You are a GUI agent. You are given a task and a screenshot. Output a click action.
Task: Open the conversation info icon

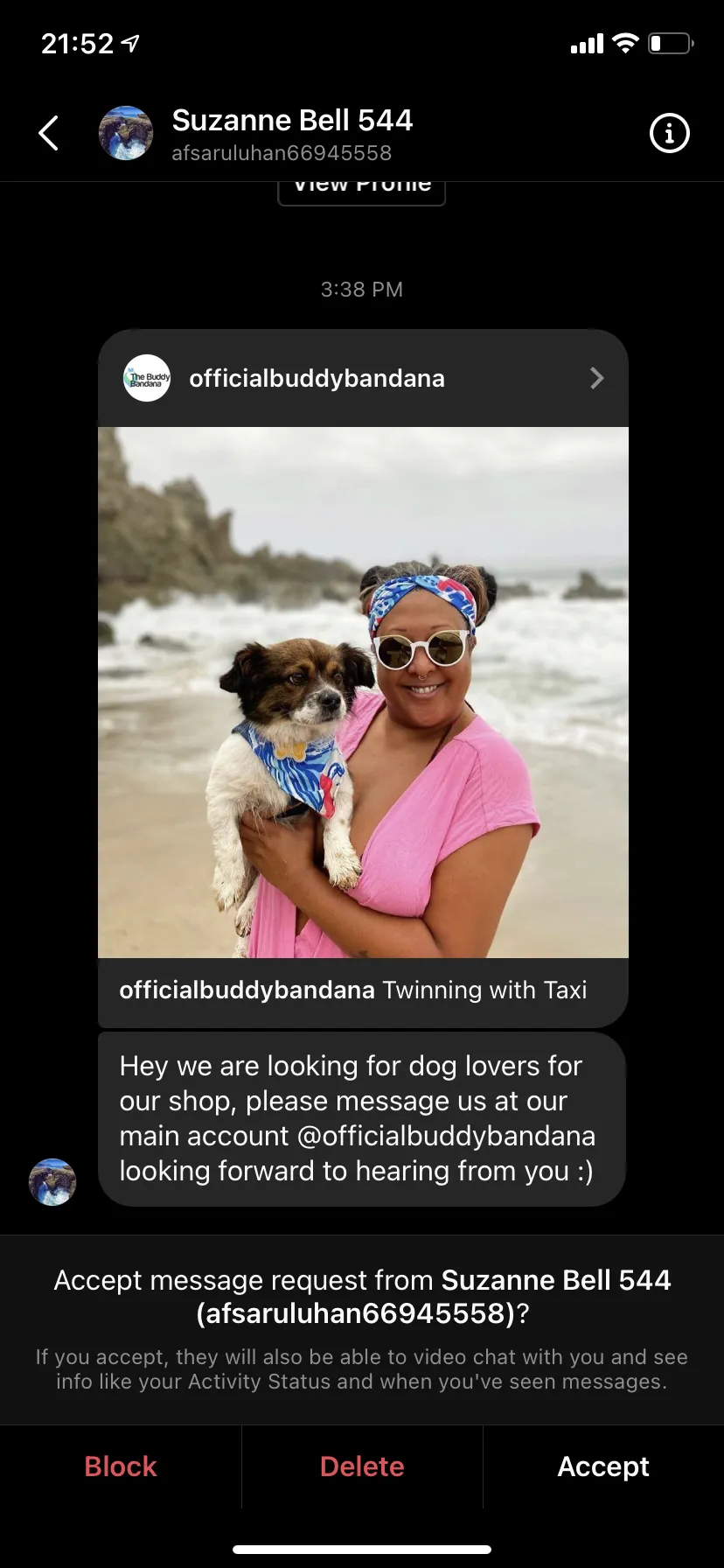pos(670,133)
